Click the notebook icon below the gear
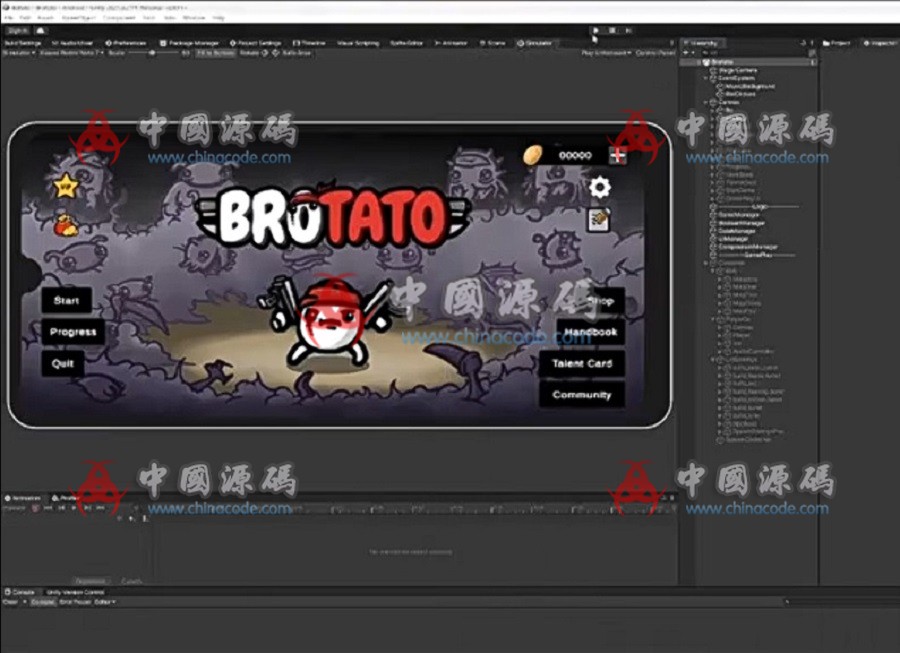The image size is (900, 653). pyautogui.click(x=599, y=218)
